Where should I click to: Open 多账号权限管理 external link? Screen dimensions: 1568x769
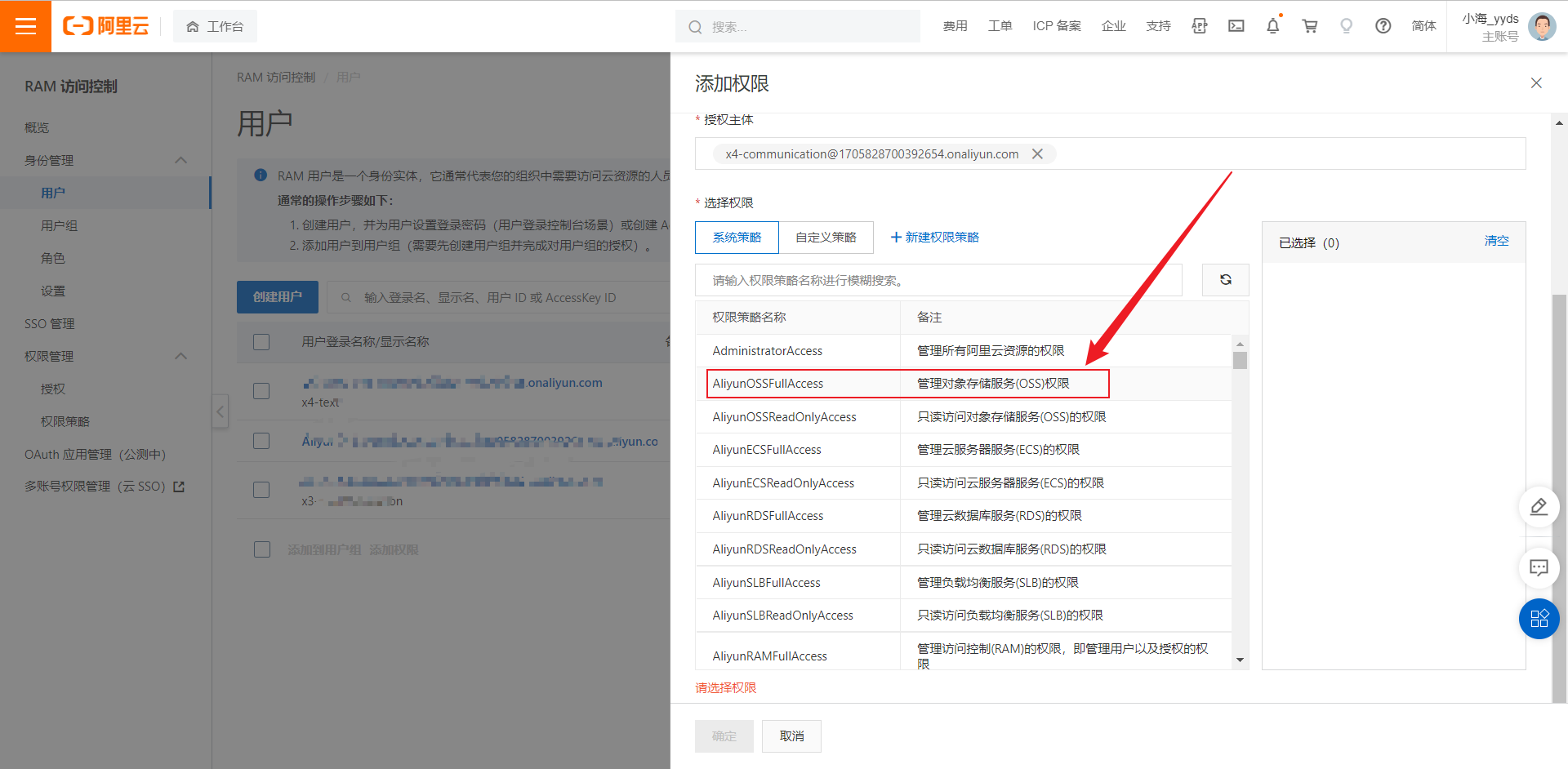pyautogui.click(x=105, y=487)
